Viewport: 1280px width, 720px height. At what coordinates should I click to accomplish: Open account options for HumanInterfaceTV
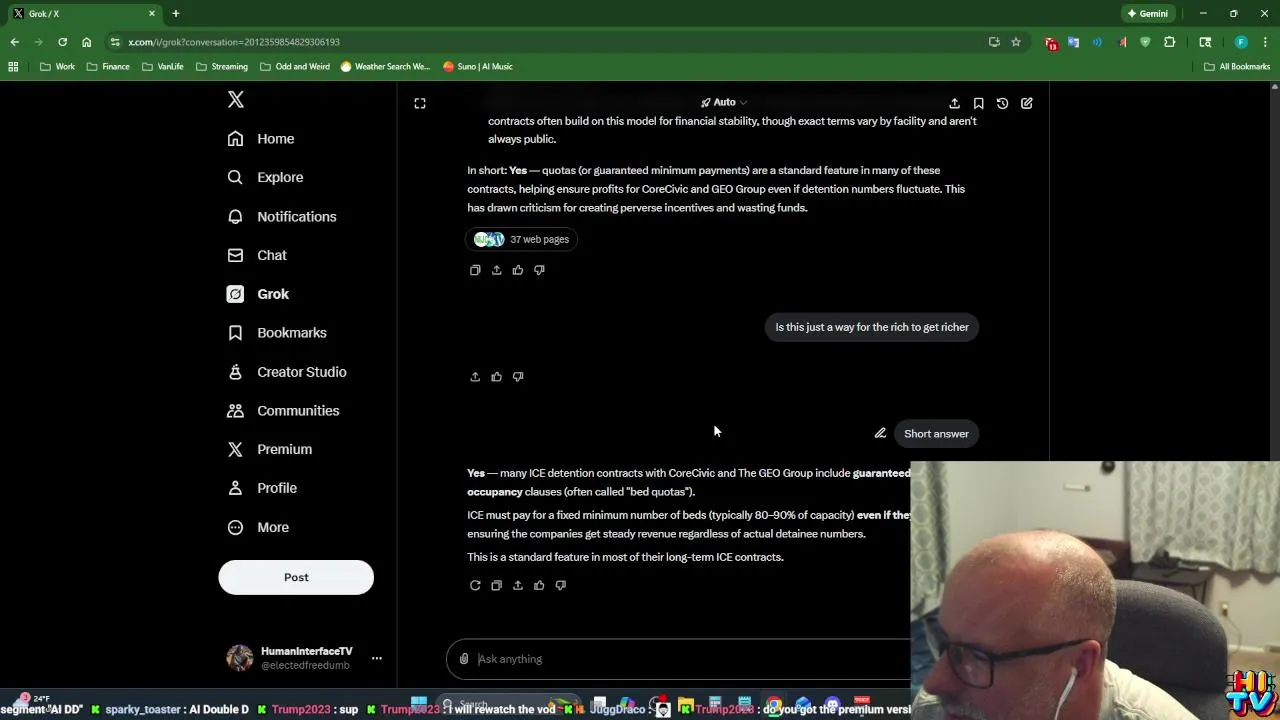pos(377,658)
